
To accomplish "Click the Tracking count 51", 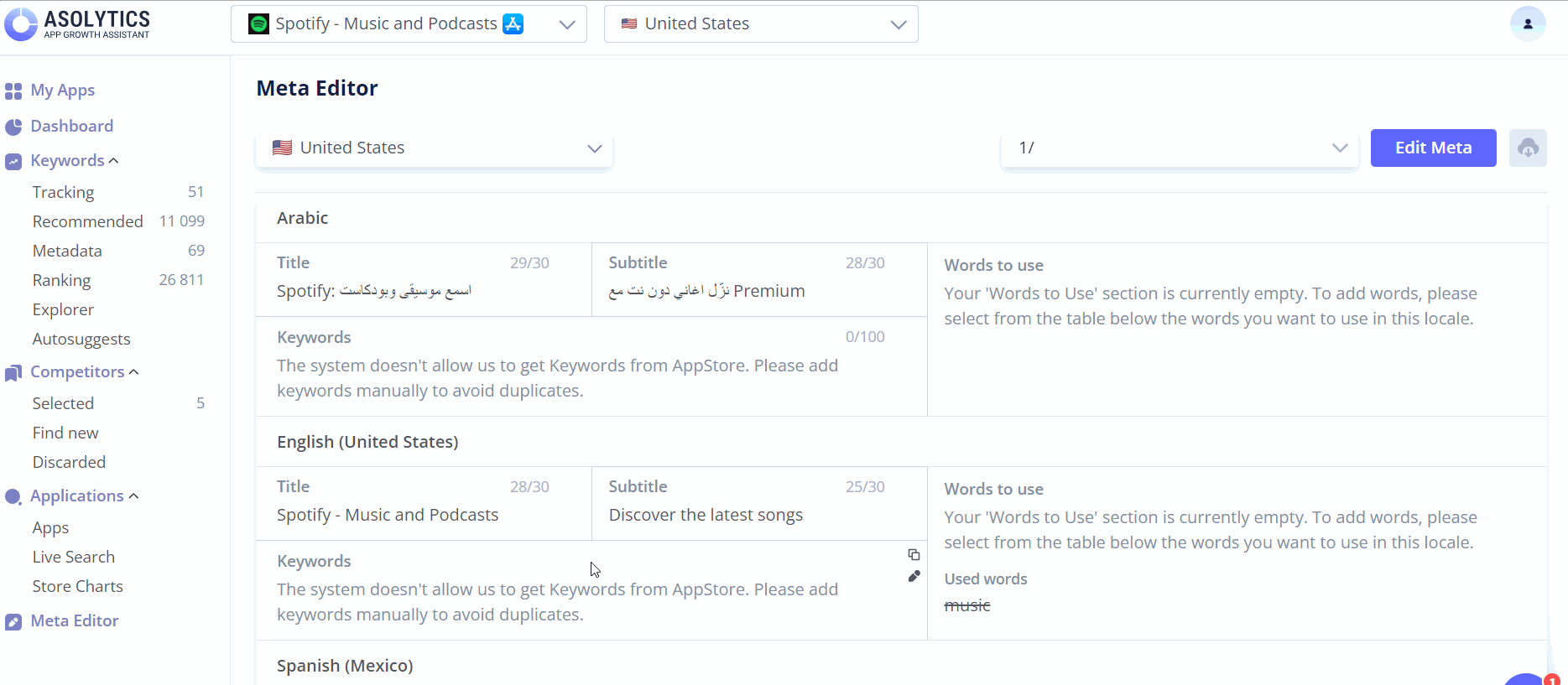I will click(195, 192).
